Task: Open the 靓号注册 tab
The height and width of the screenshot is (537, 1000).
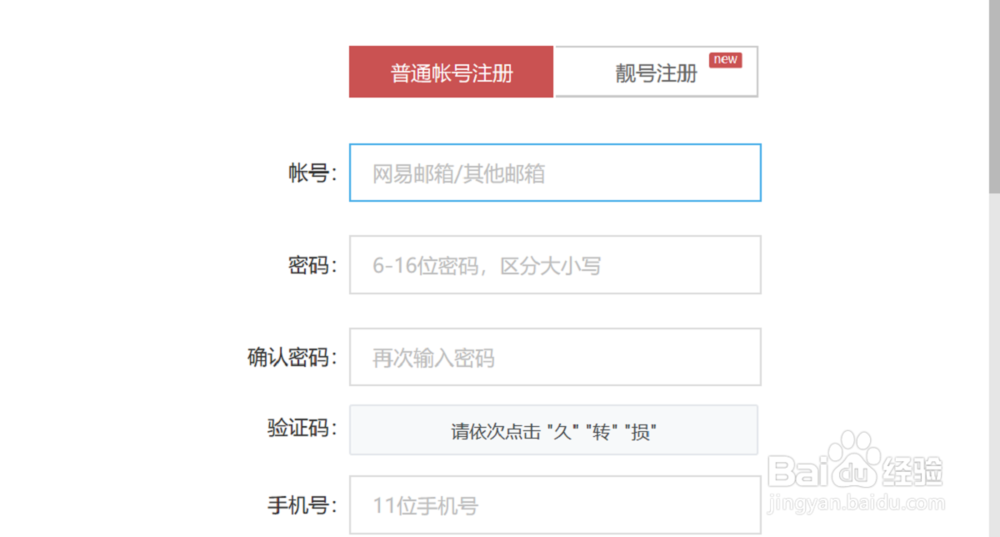Action: pyautogui.click(x=656, y=71)
